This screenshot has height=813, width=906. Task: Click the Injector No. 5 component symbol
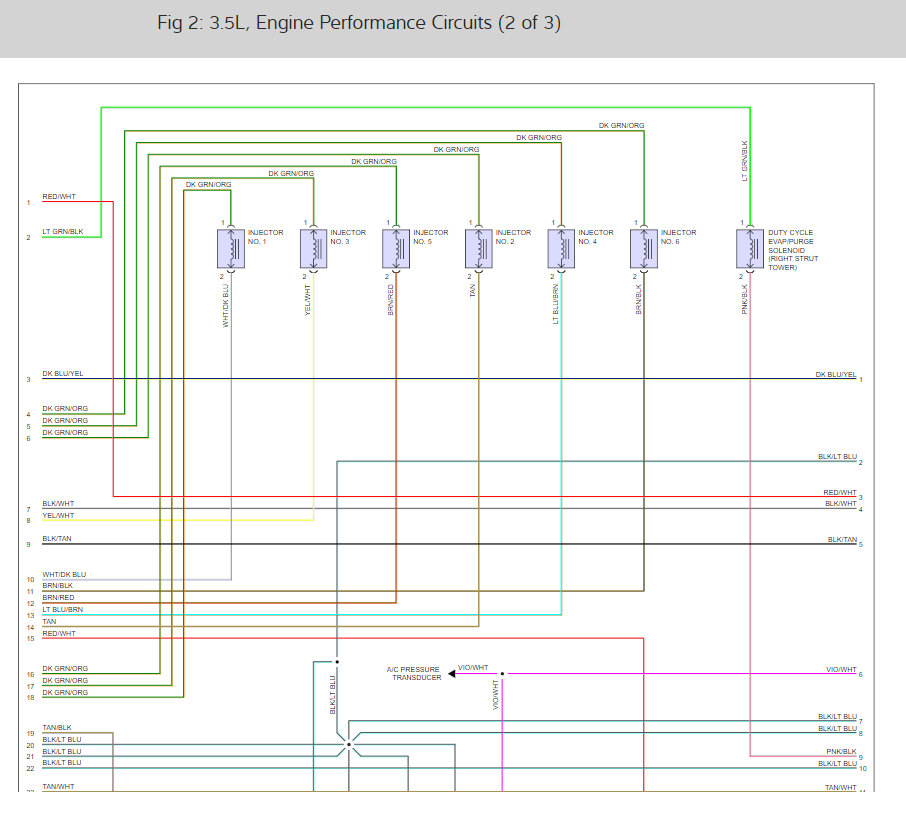pyautogui.click(x=396, y=248)
